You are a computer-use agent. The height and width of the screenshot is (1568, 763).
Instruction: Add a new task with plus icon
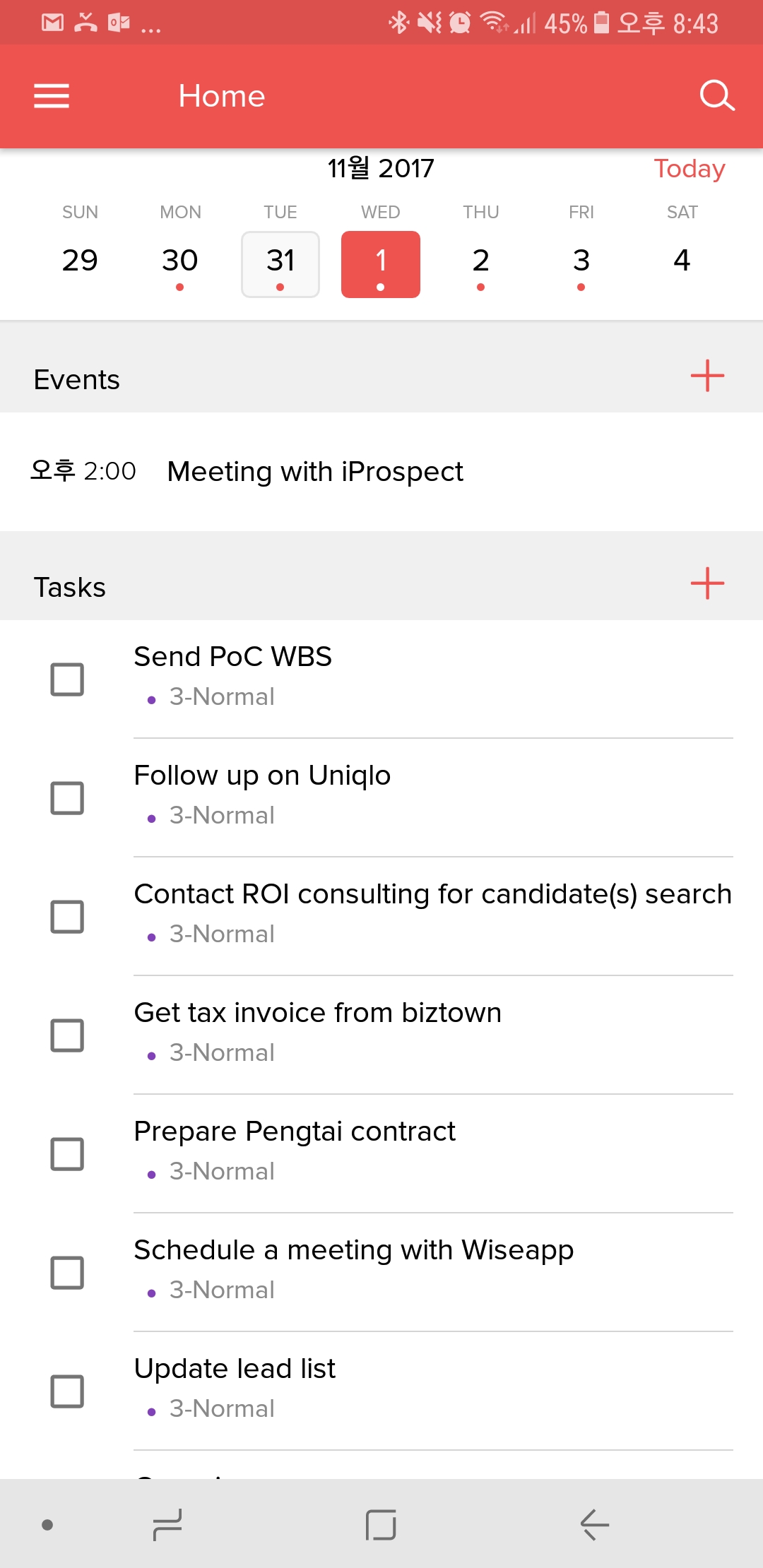point(707,583)
